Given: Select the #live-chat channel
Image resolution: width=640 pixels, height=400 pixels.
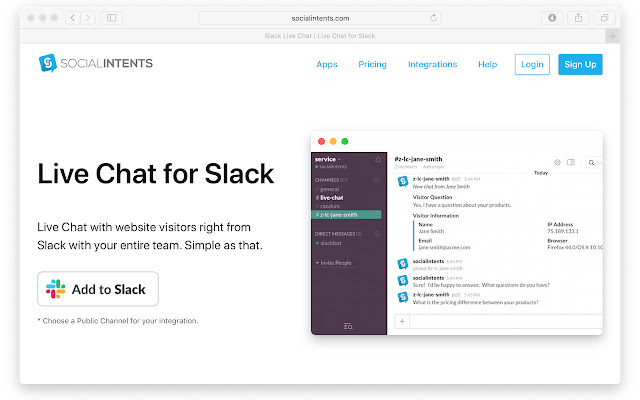Looking at the screenshot, I should tap(331, 198).
